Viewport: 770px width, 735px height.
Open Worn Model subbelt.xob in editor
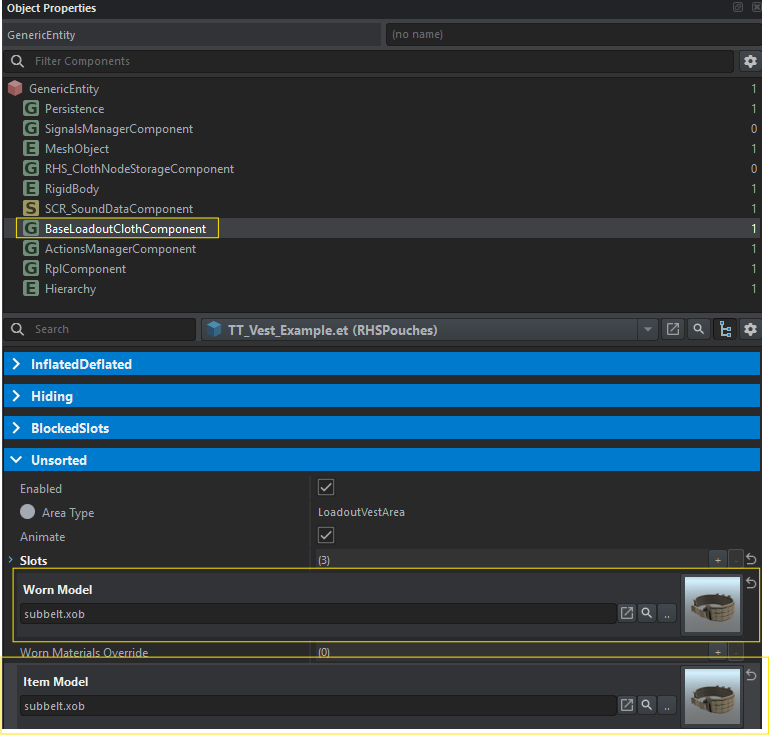pos(627,613)
